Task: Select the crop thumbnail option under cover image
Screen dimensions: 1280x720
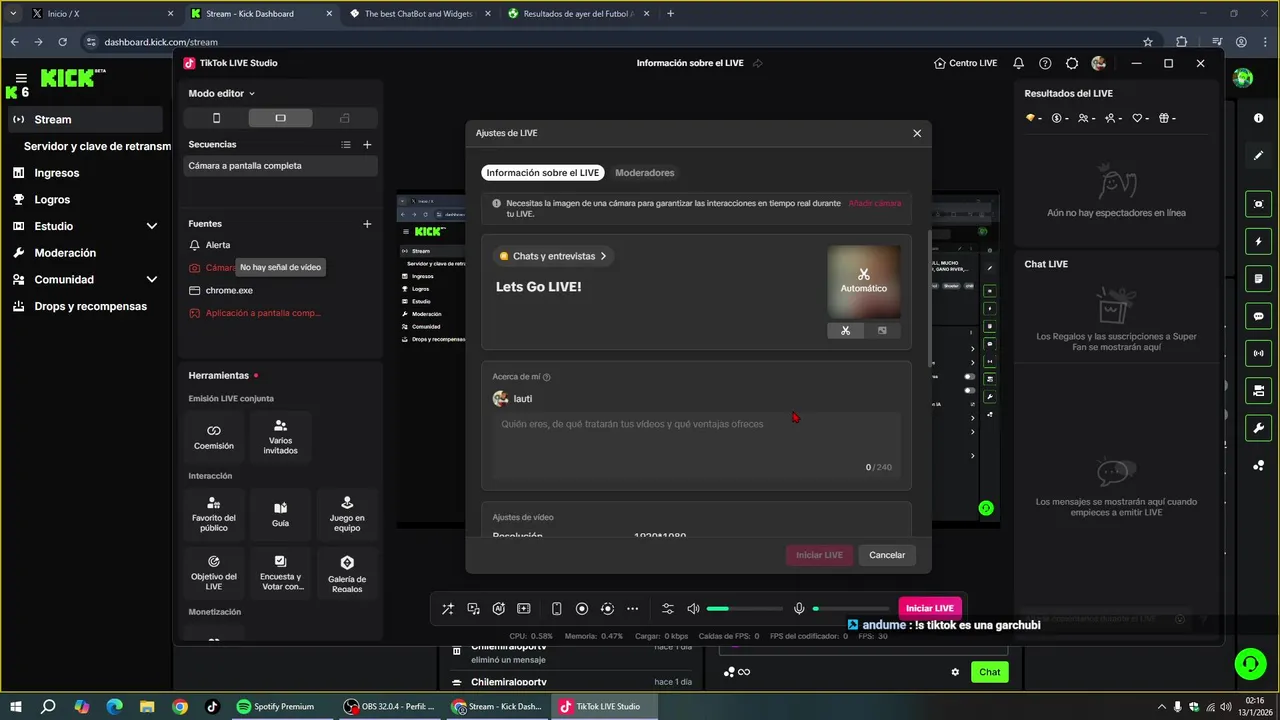Action: [845, 331]
